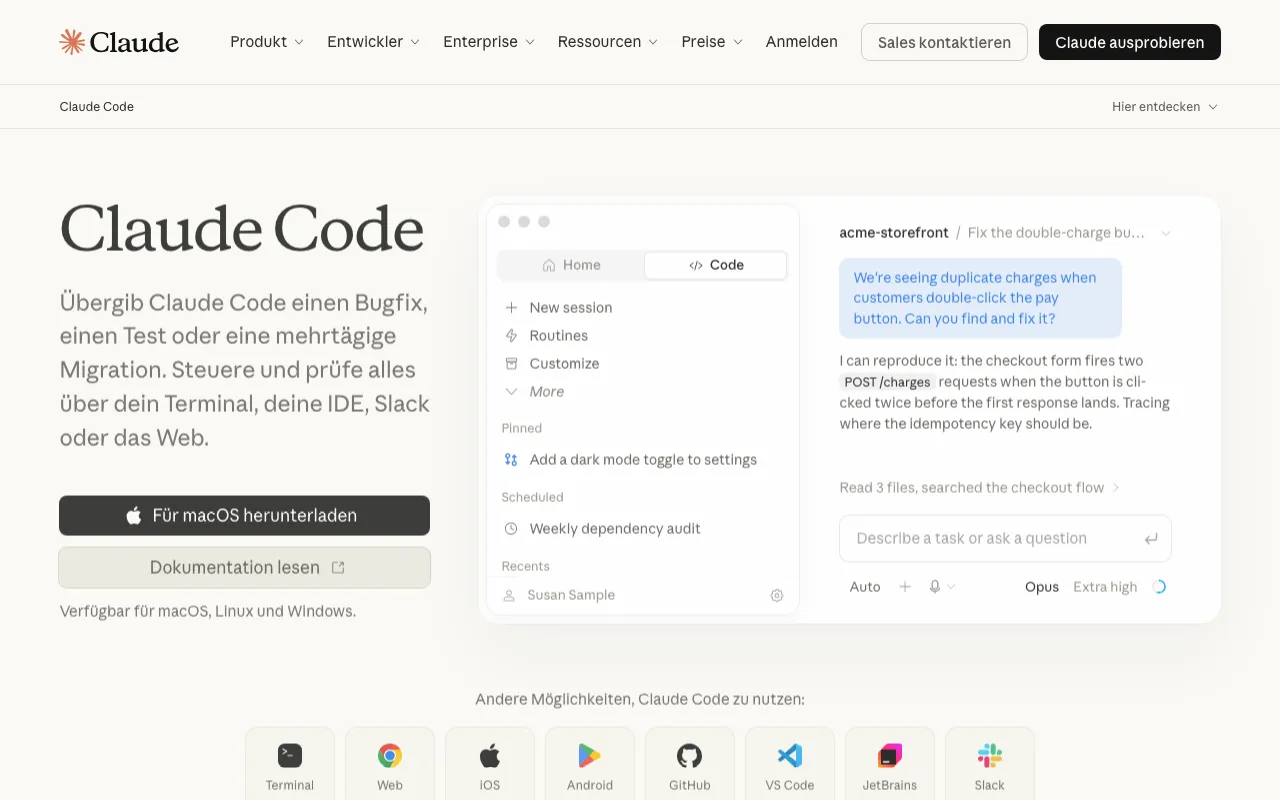Switch to the Home tab
This screenshot has width=1280, height=800.
click(x=571, y=265)
